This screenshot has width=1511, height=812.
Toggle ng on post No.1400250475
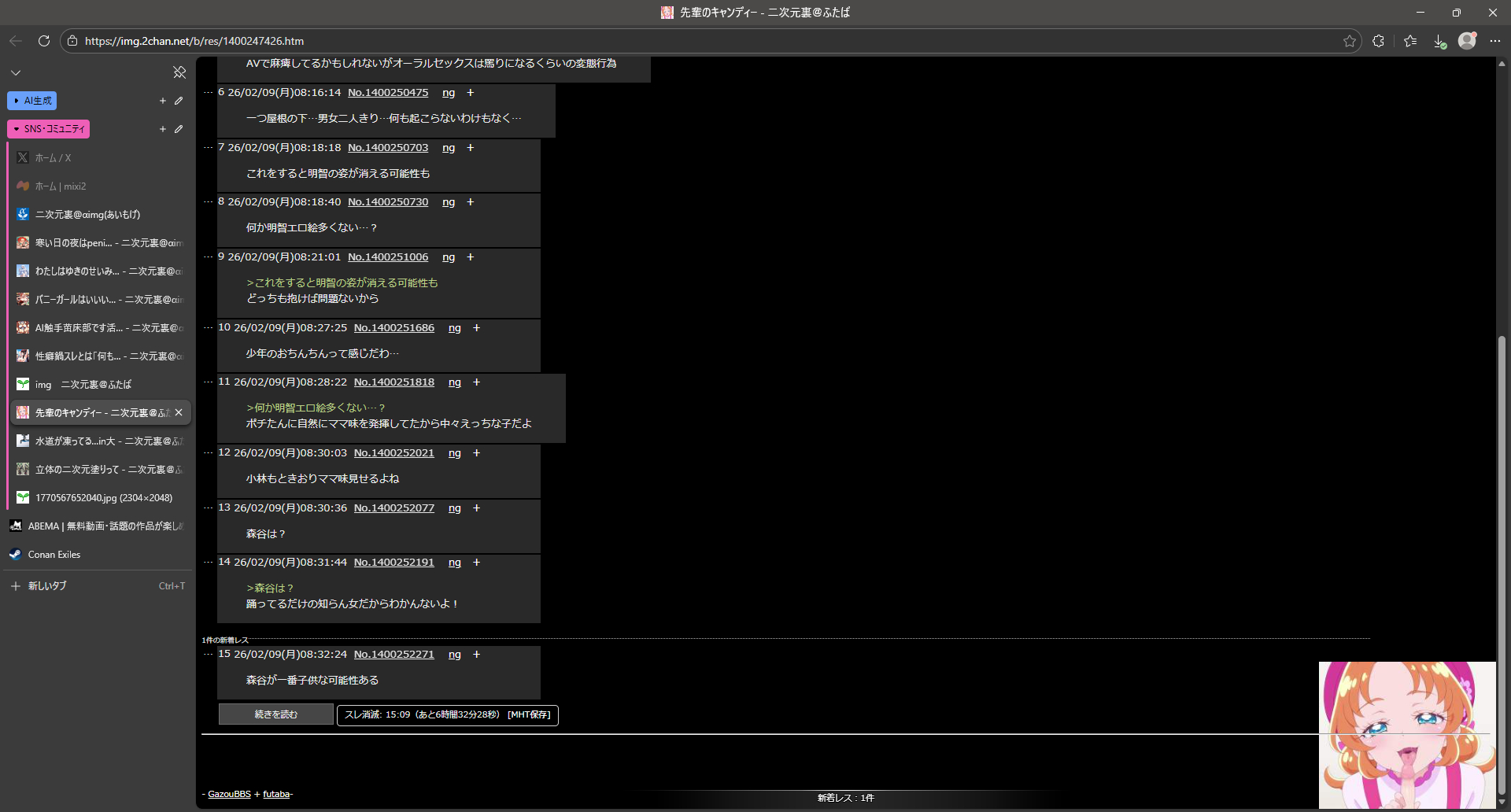449,93
